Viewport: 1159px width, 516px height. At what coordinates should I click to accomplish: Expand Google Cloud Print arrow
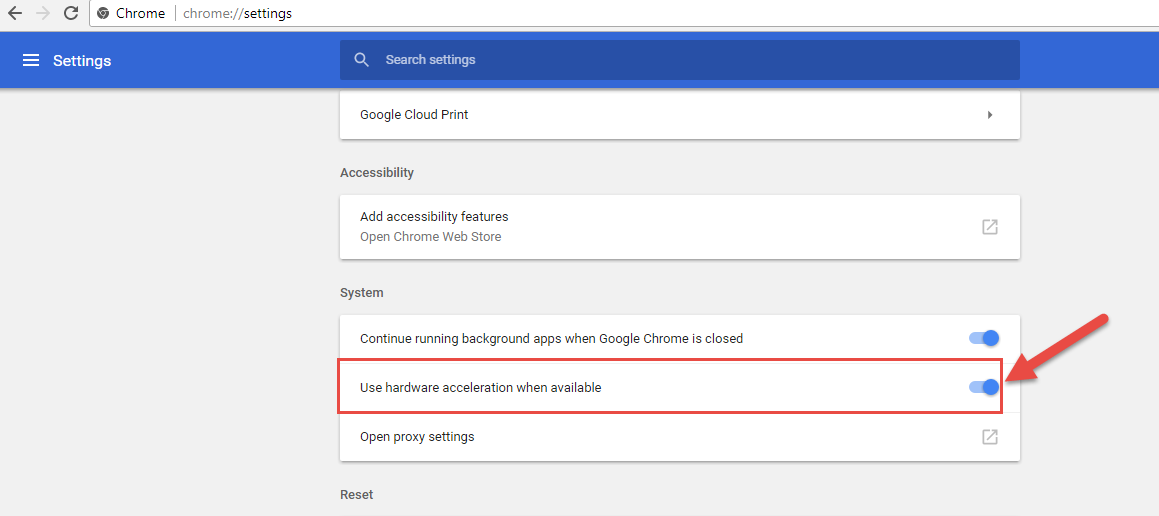tap(989, 115)
